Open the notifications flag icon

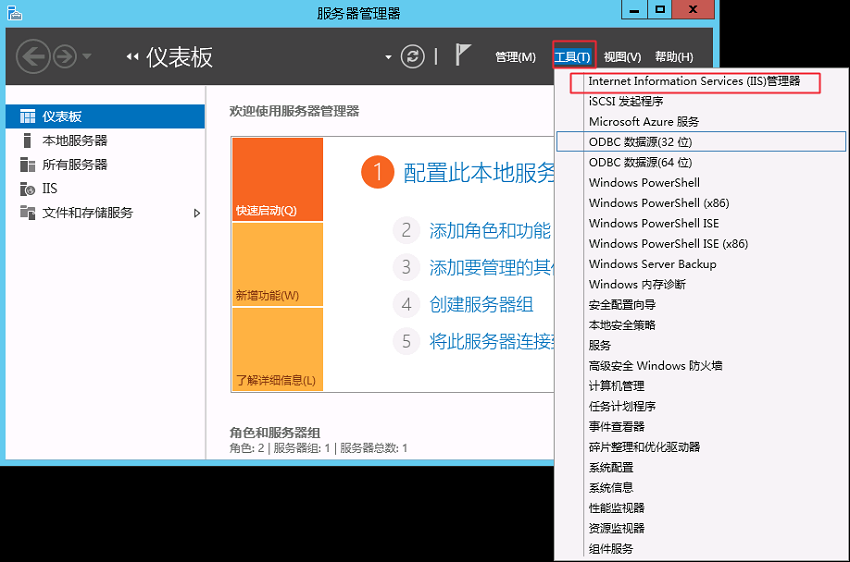462,55
